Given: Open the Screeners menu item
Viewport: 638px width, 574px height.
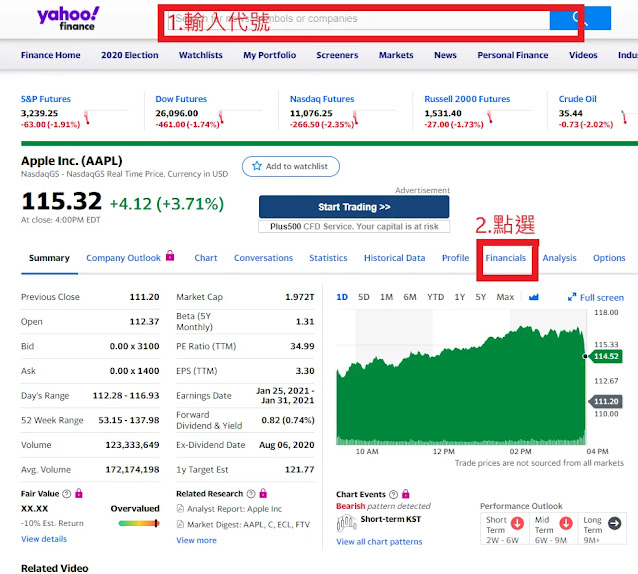Looking at the screenshot, I should point(337,55).
